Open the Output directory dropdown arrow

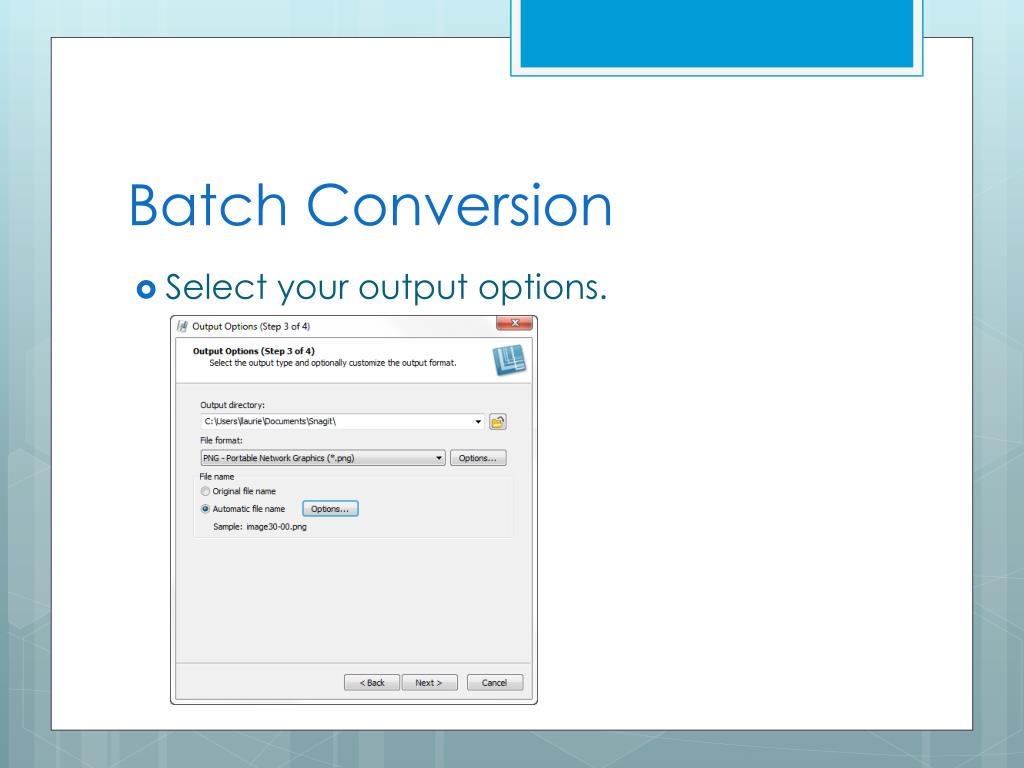click(x=478, y=422)
